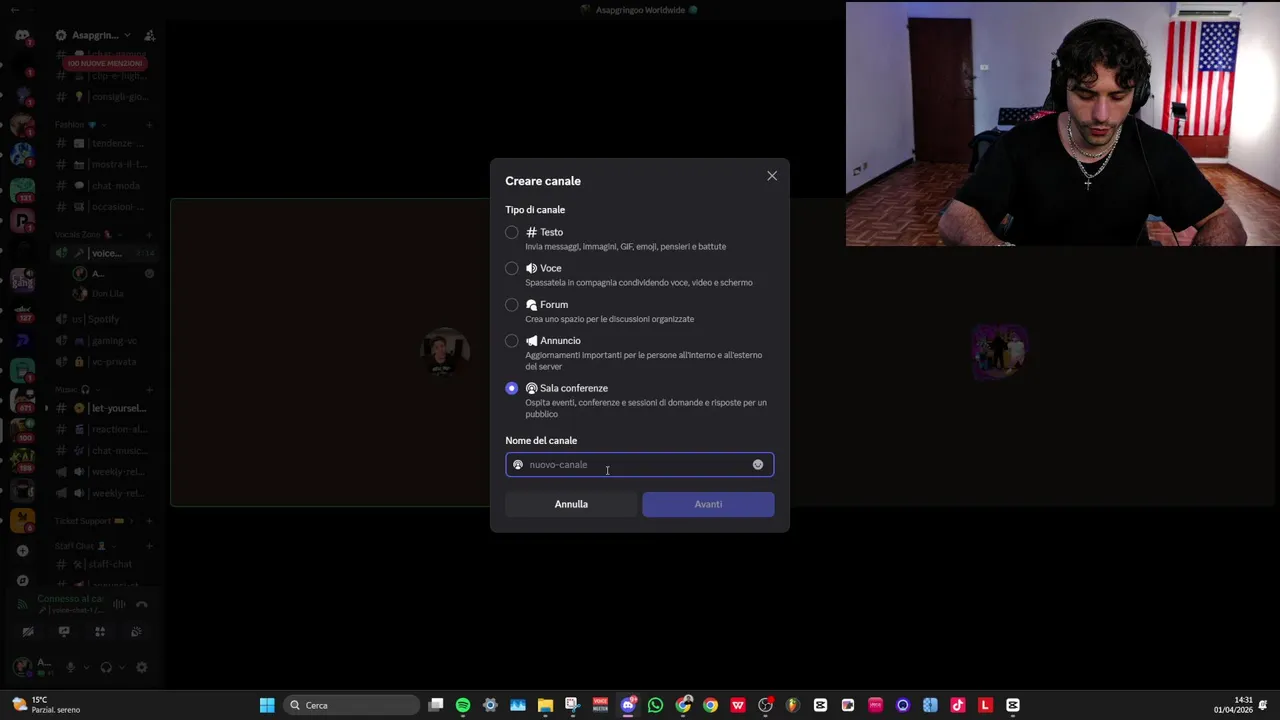Viewport: 1280px width, 720px height.
Task: Click the user avatar in the user panel
Action: (22, 667)
